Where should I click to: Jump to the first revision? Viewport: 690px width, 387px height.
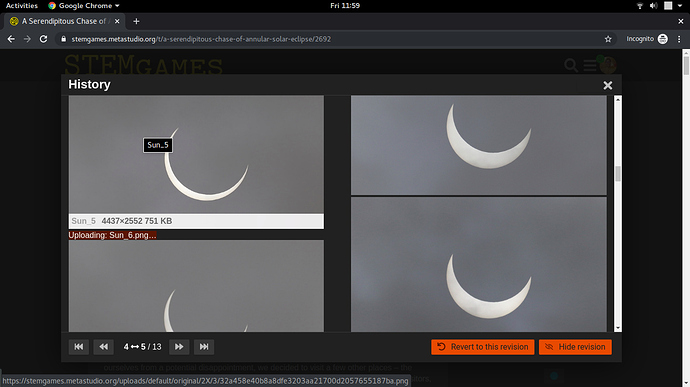pyautogui.click(x=79, y=347)
